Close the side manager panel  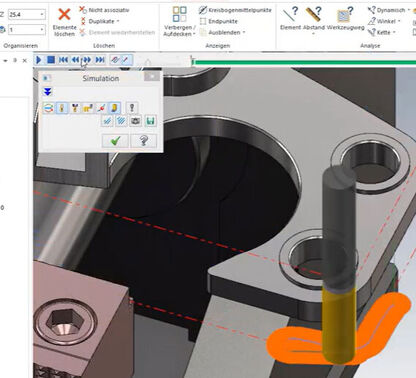click(24, 61)
